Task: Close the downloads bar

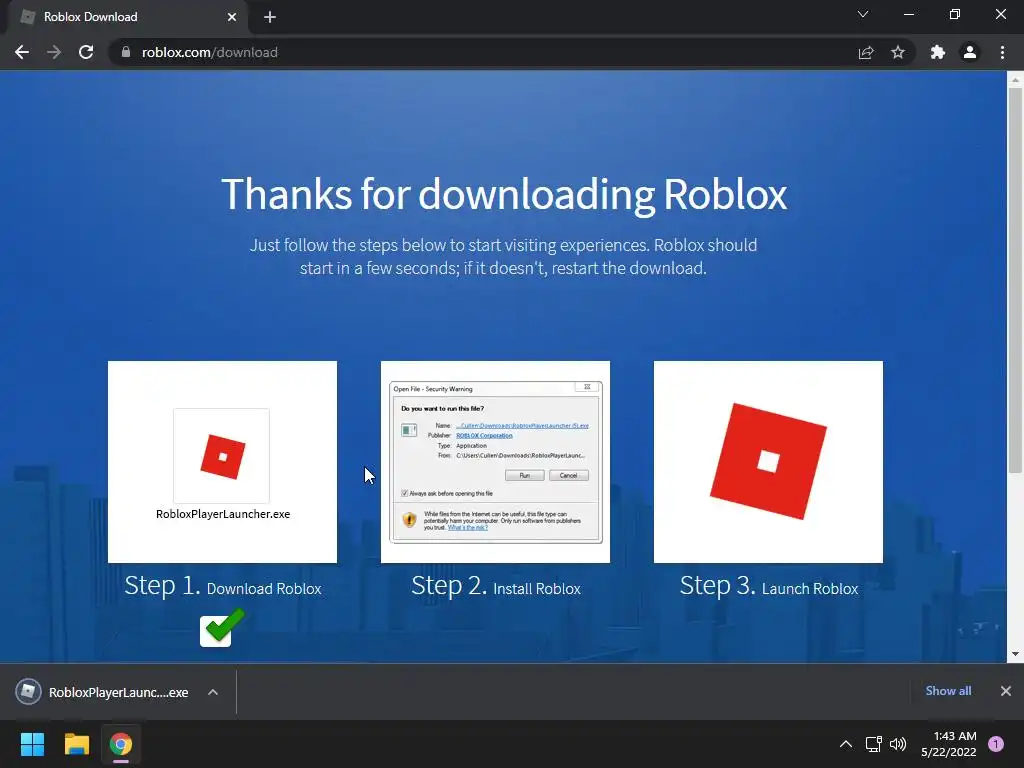Action: 1006,691
